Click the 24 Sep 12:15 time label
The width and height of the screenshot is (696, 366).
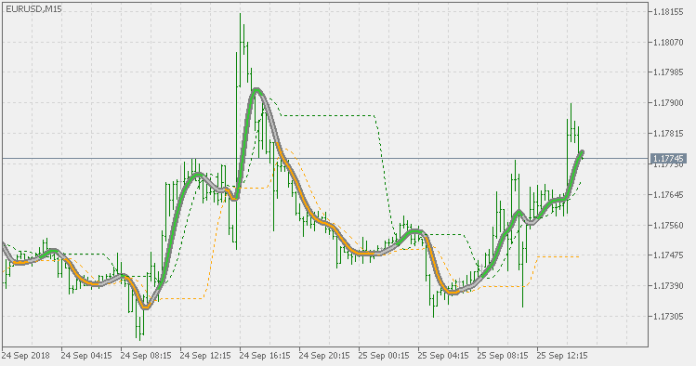pos(206,356)
